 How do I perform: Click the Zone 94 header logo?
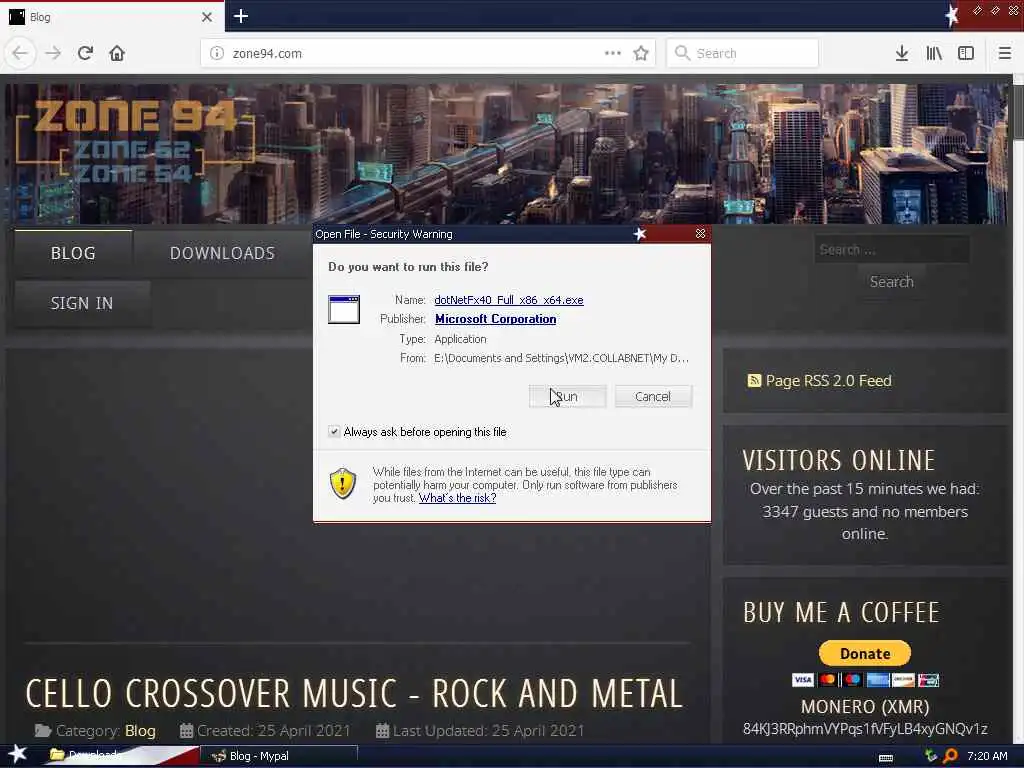point(134,140)
